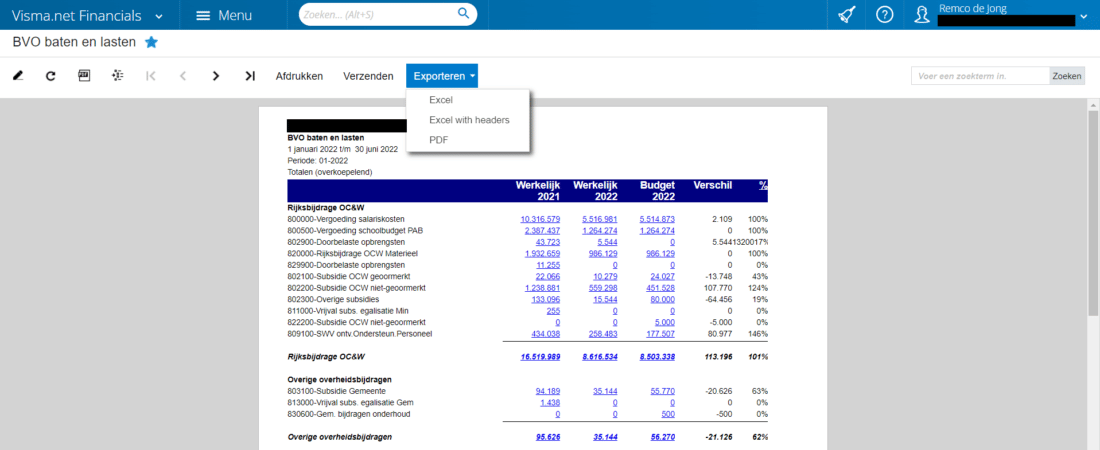Refresh the report with the reload icon
Image resolution: width=1100 pixels, height=450 pixels.
[50, 76]
